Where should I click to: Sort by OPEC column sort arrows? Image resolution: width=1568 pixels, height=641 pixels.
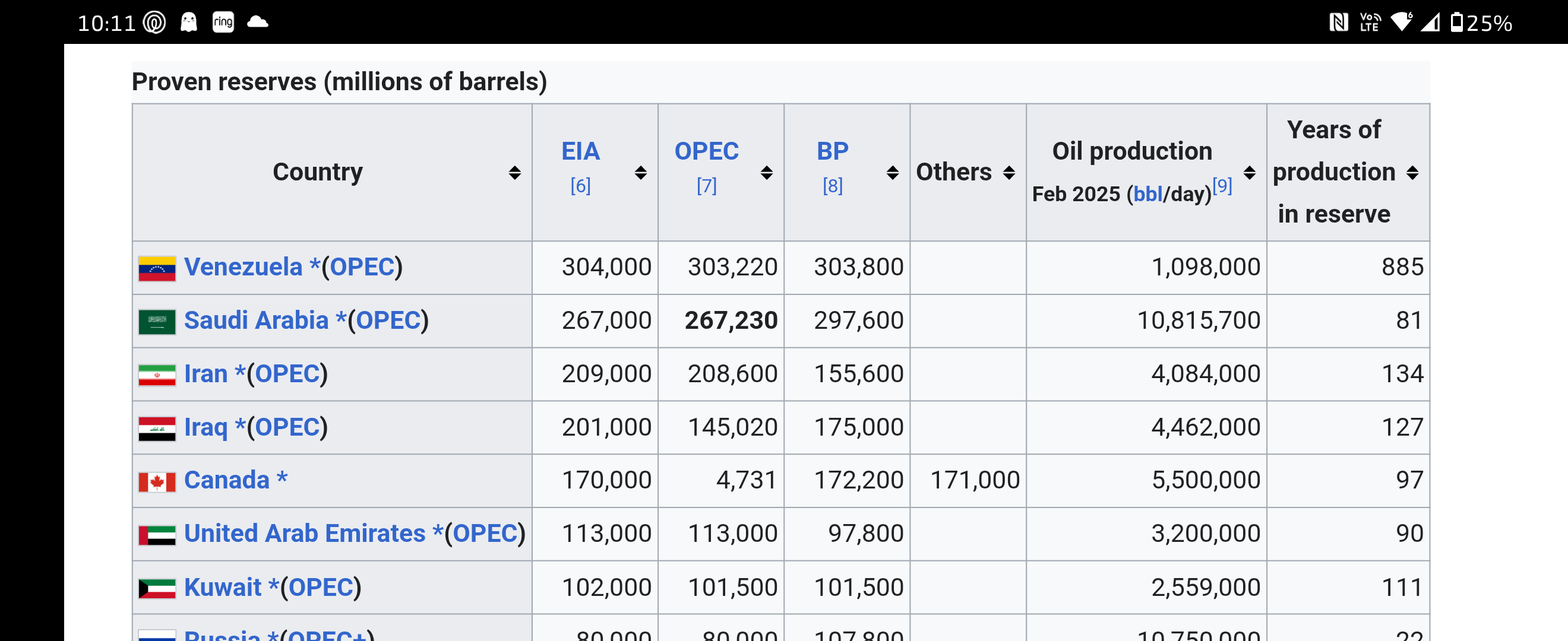[766, 173]
